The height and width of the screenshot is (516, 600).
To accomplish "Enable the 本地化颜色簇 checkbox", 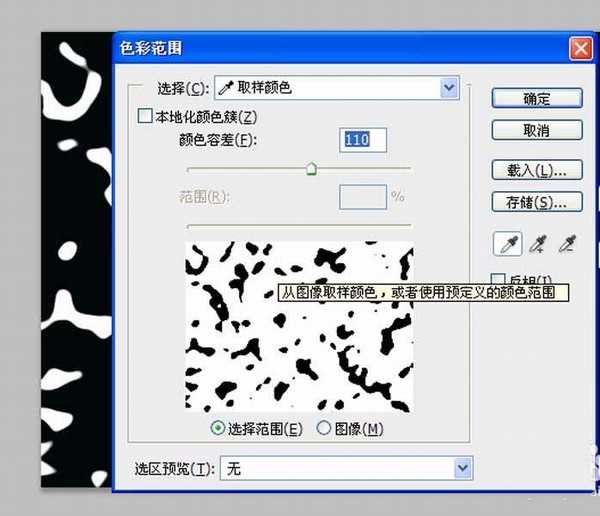I will click(x=146, y=117).
